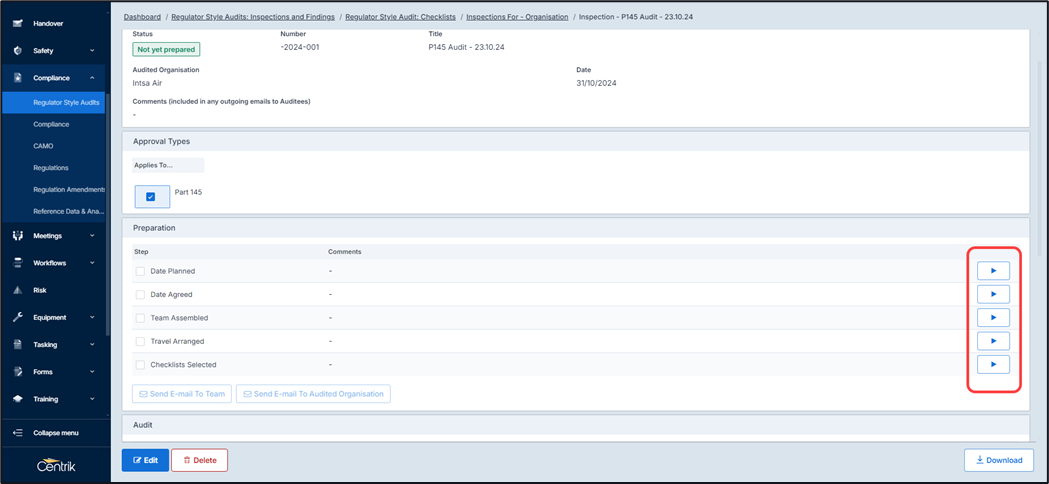Image resolution: width=1049 pixels, height=484 pixels.
Task: Click the play arrow for Date Agreed
Action: click(x=992, y=294)
